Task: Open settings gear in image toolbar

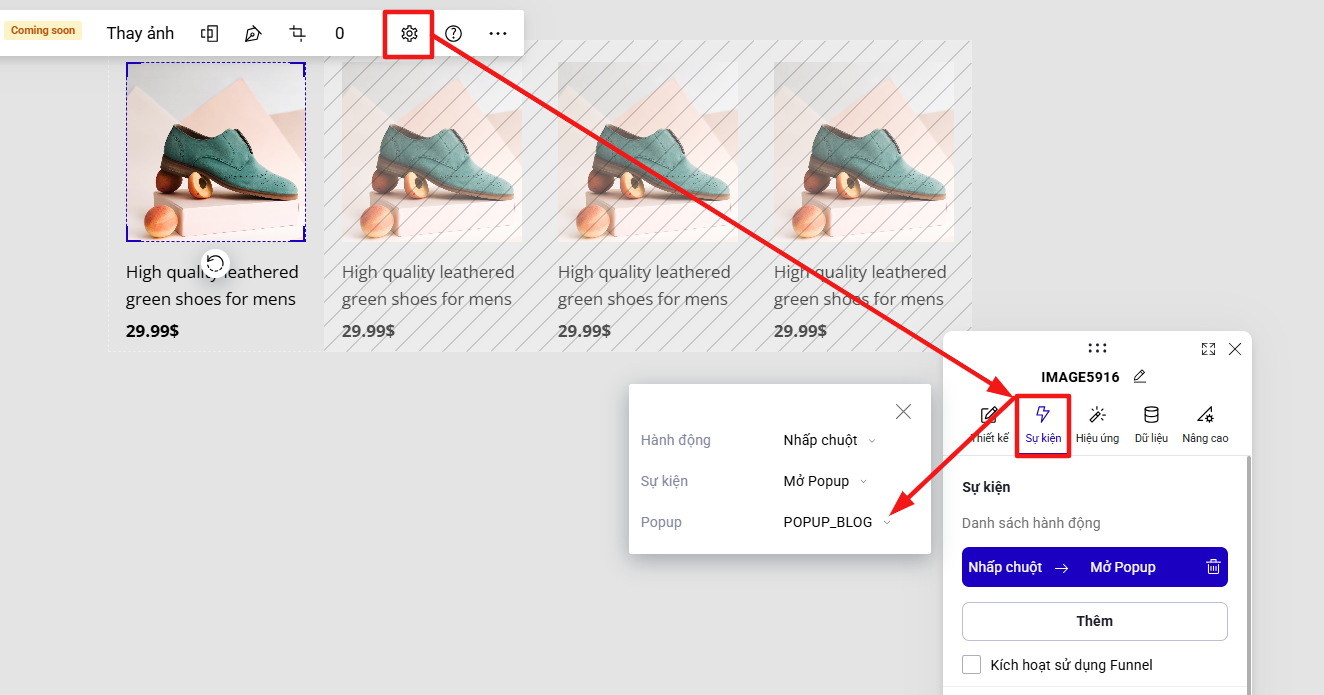Action: [x=409, y=33]
